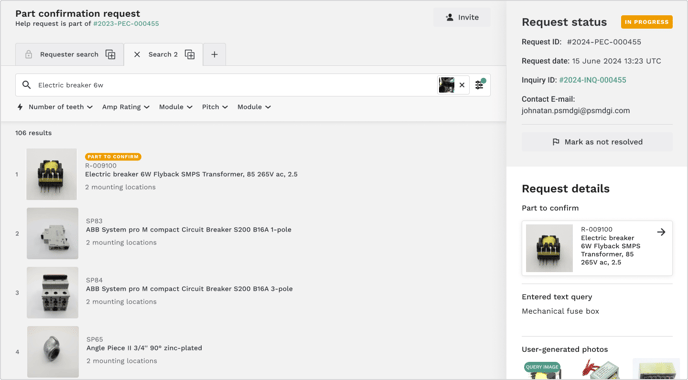The height and width of the screenshot is (380, 688).
Task: Click the lock icon on Requester search tab
Action: tap(29, 54)
